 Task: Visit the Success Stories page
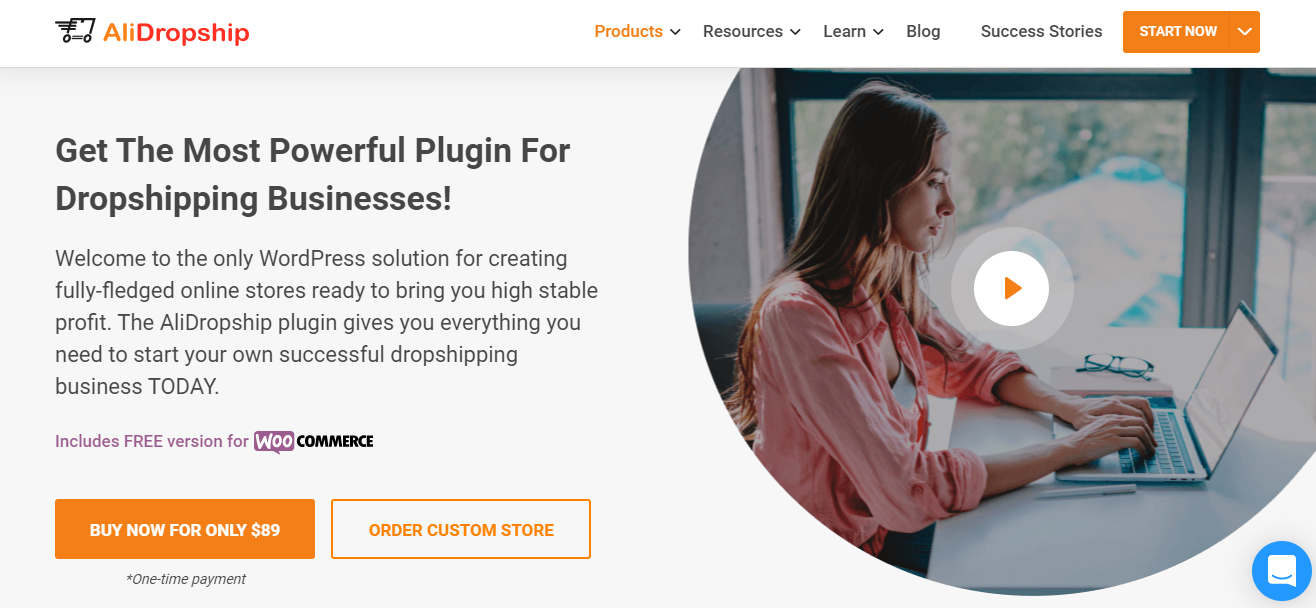[x=1041, y=31]
